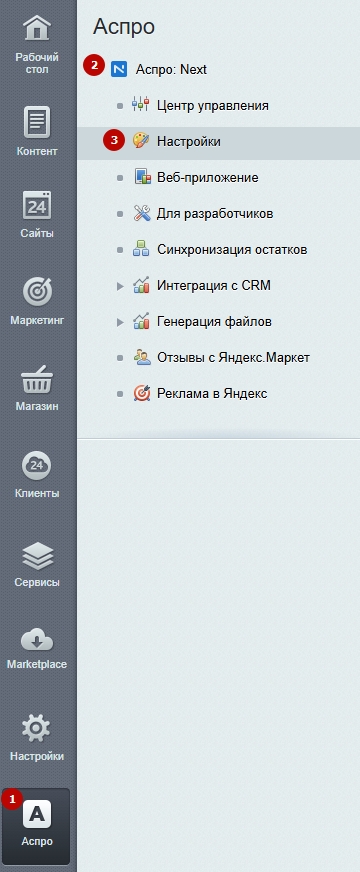Click the Интеграция с CRM chart icon

(x=141, y=286)
